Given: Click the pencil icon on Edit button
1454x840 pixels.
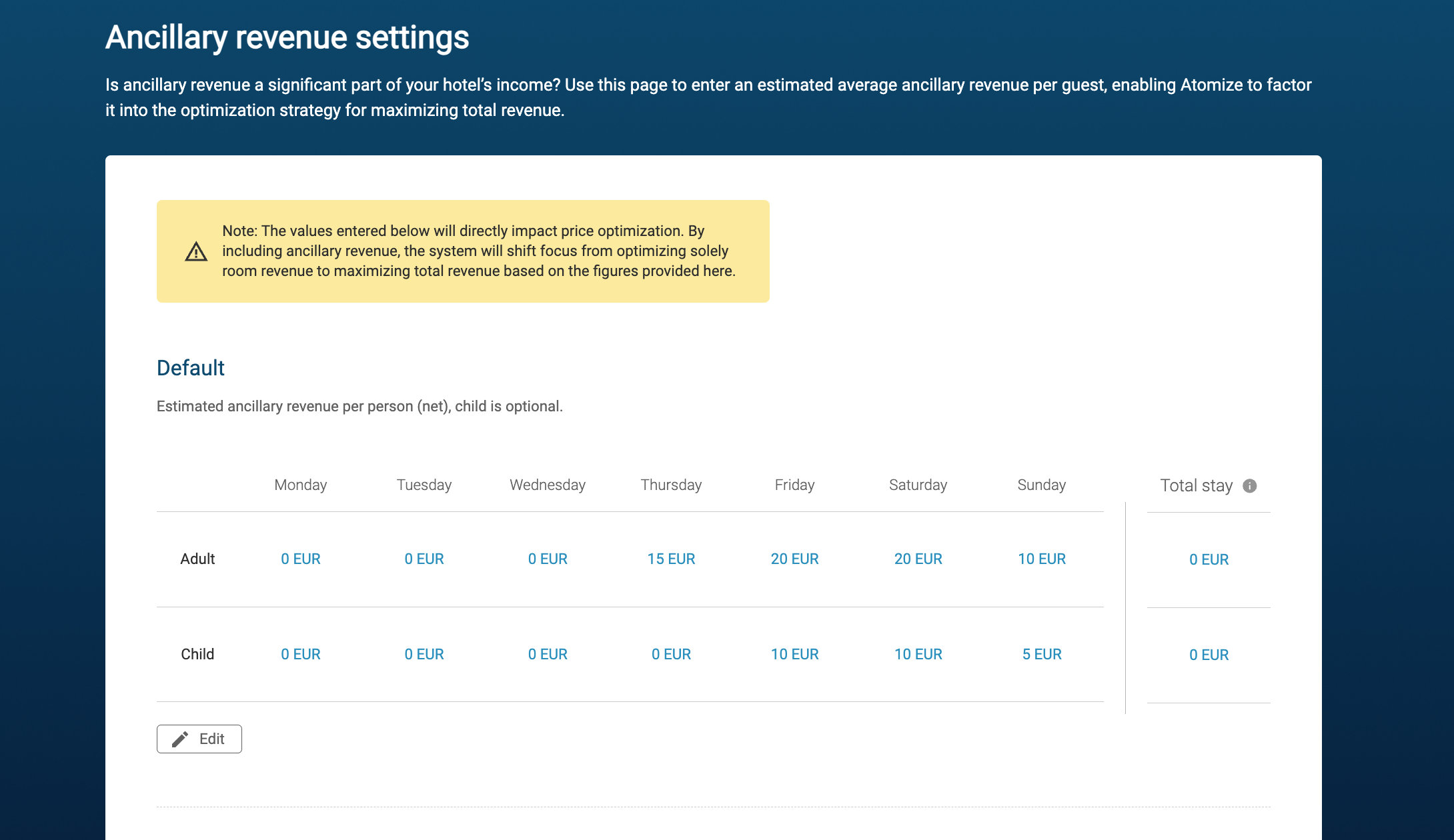Looking at the screenshot, I should (180, 739).
